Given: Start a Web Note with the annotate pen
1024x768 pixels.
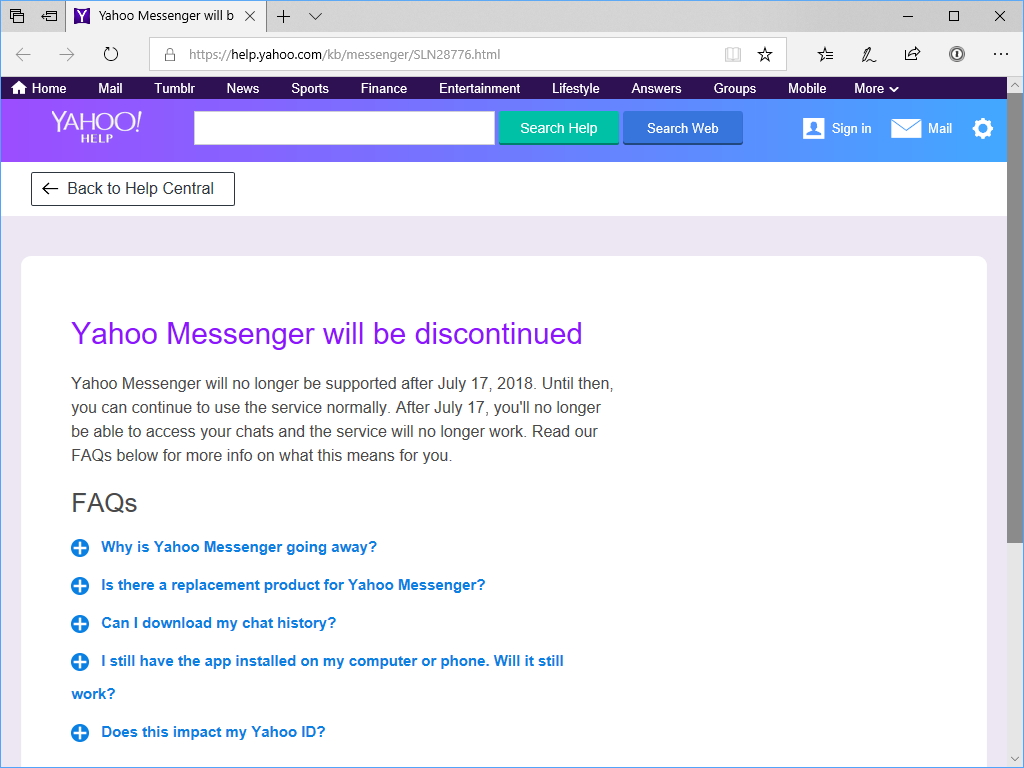Looking at the screenshot, I should click(868, 55).
